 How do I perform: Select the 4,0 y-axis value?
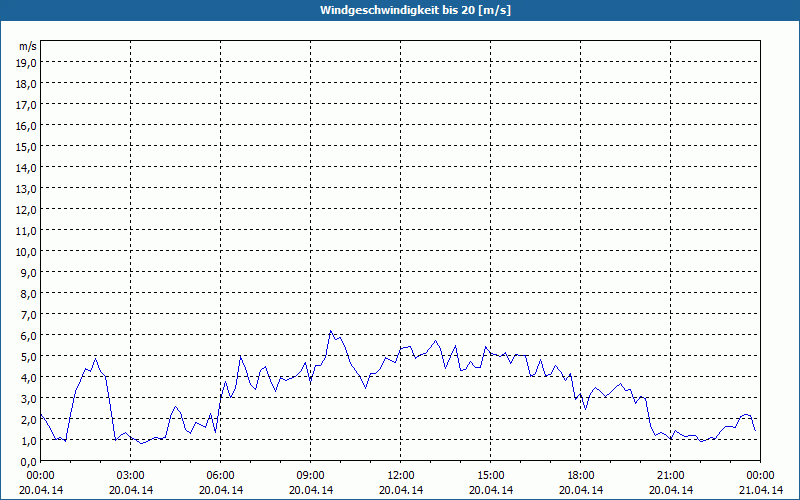29,378
